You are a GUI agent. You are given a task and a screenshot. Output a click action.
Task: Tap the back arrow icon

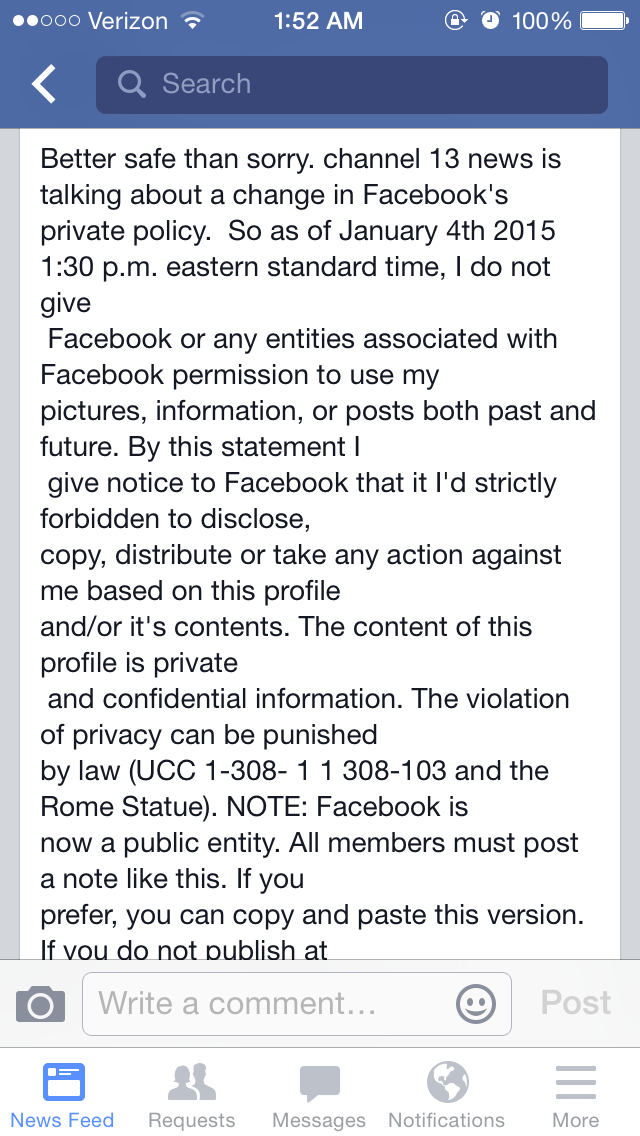[x=44, y=85]
